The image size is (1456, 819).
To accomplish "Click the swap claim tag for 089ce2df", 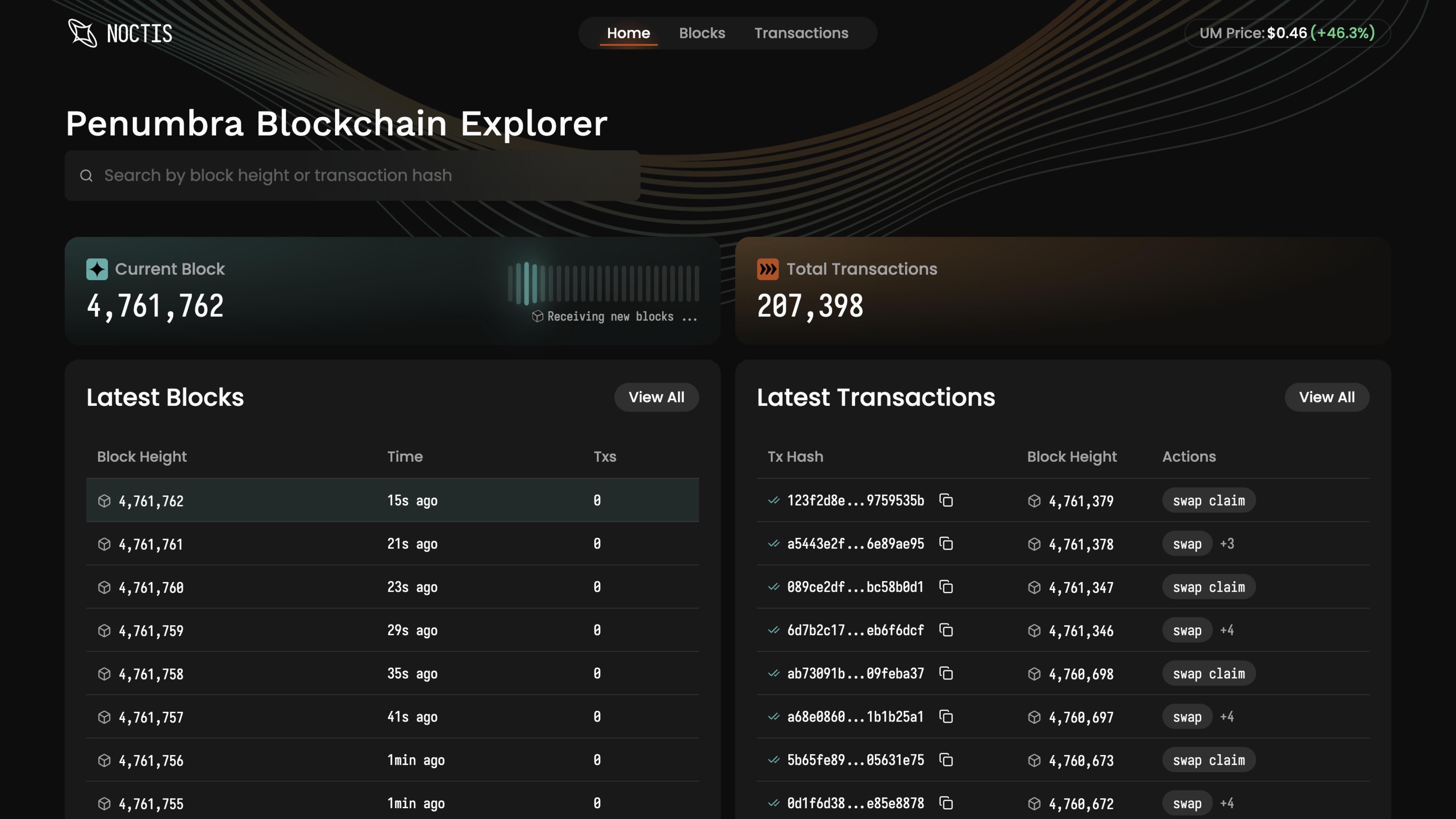I will [x=1208, y=587].
